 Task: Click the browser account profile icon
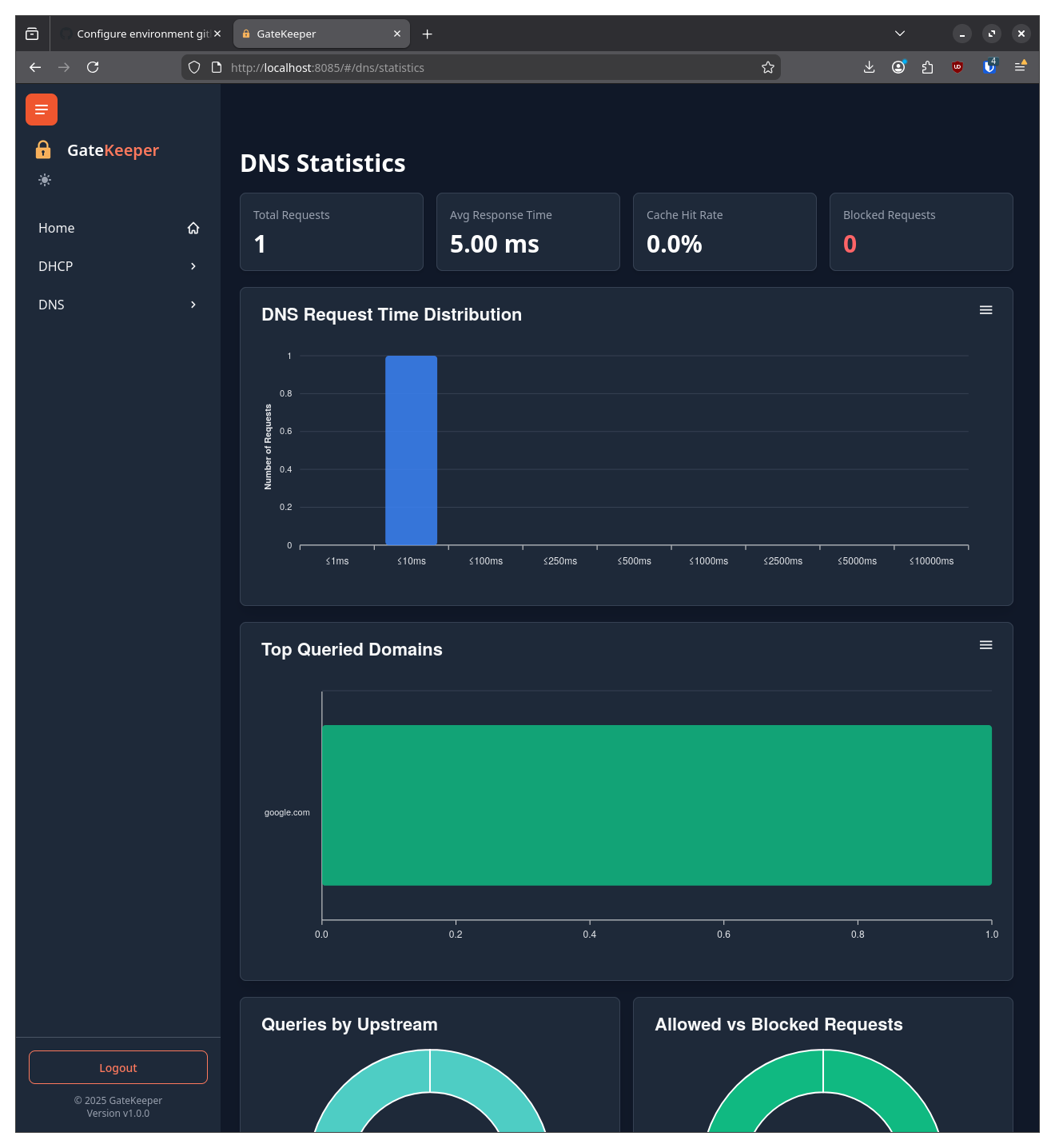click(898, 67)
